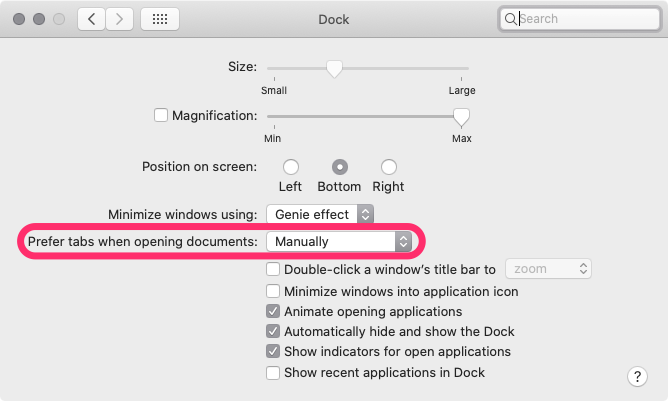Open the help question mark button
Image resolution: width=668 pixels, height=401 pixels.
638,376
